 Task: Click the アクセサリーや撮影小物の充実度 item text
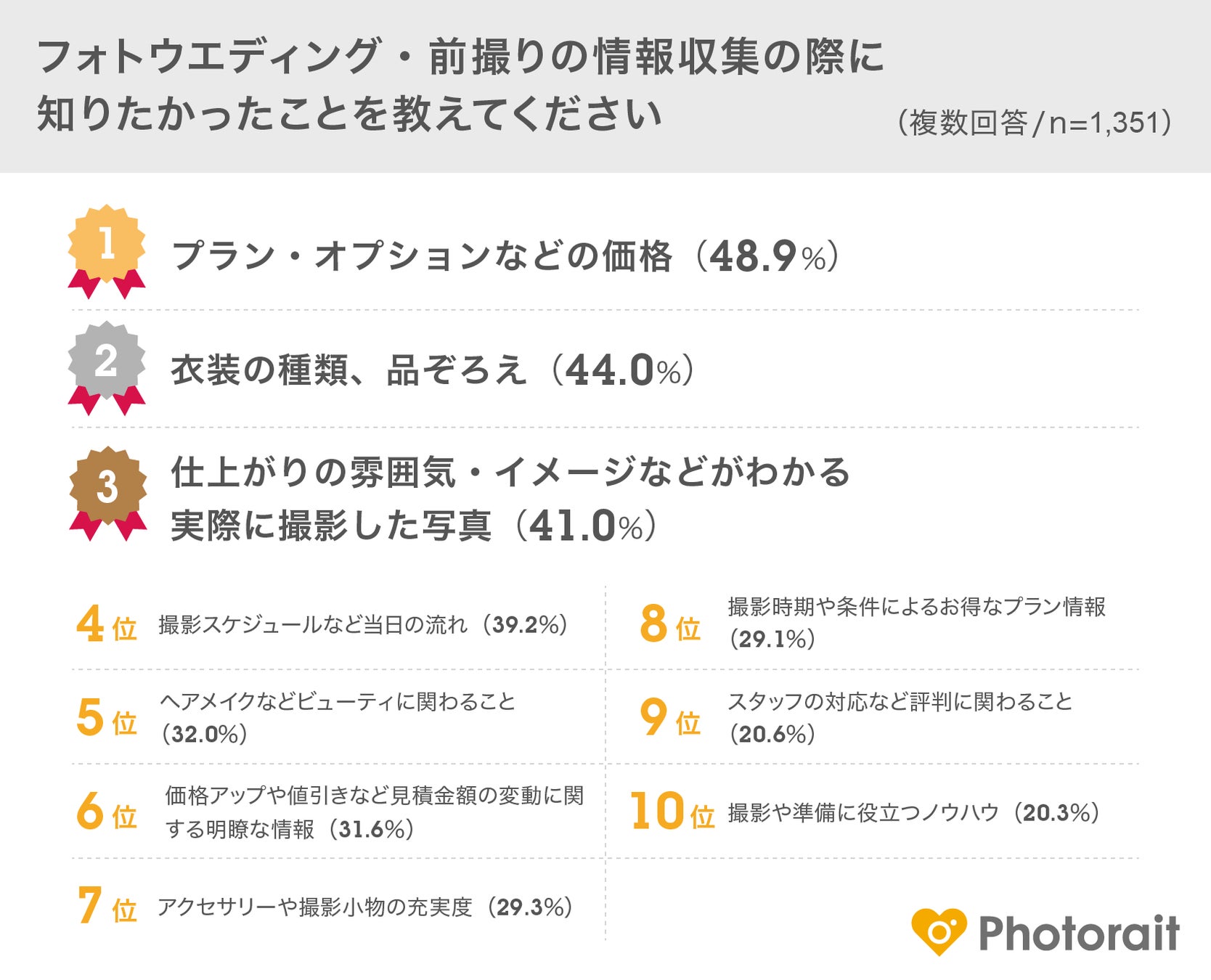pyautogui.click(x=315, y=907)
